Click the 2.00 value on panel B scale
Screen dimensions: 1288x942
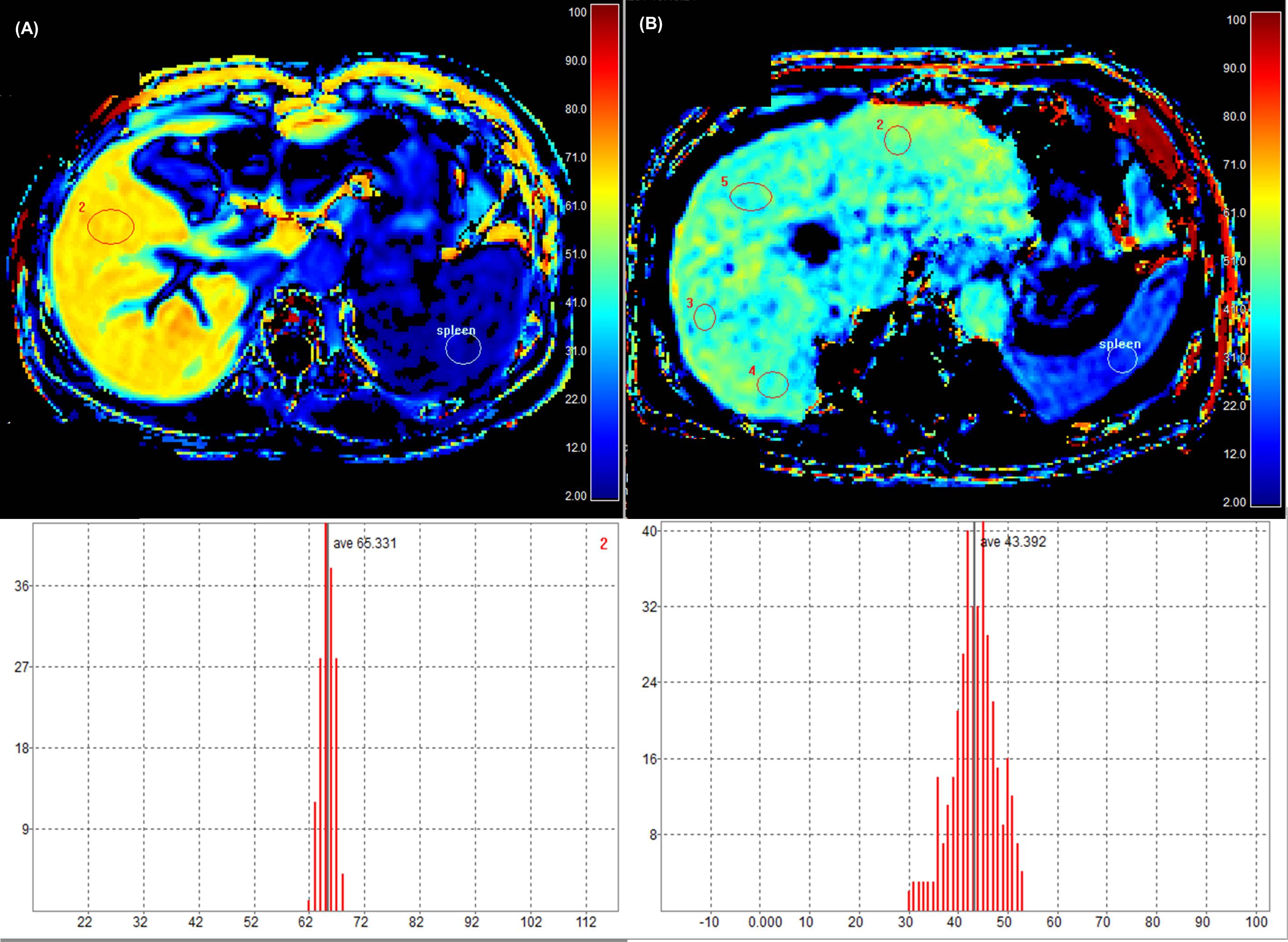pyautogui.click(x=1234, y=503)
